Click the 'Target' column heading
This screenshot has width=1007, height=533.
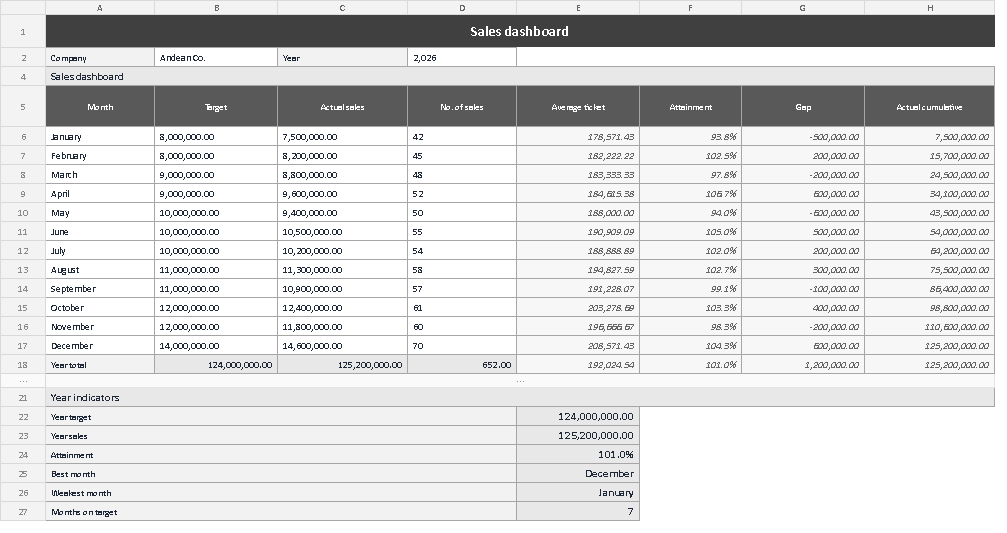(x=216, y=107)
